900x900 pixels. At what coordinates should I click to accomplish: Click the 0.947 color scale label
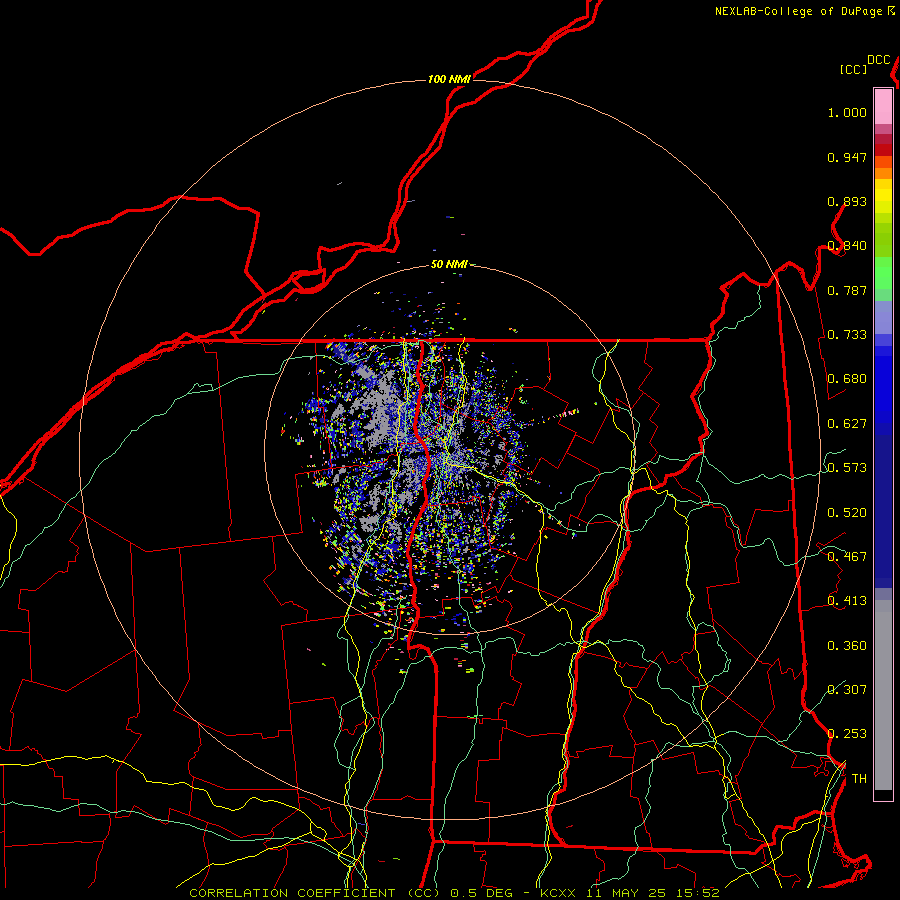click(x=847, y=157)
